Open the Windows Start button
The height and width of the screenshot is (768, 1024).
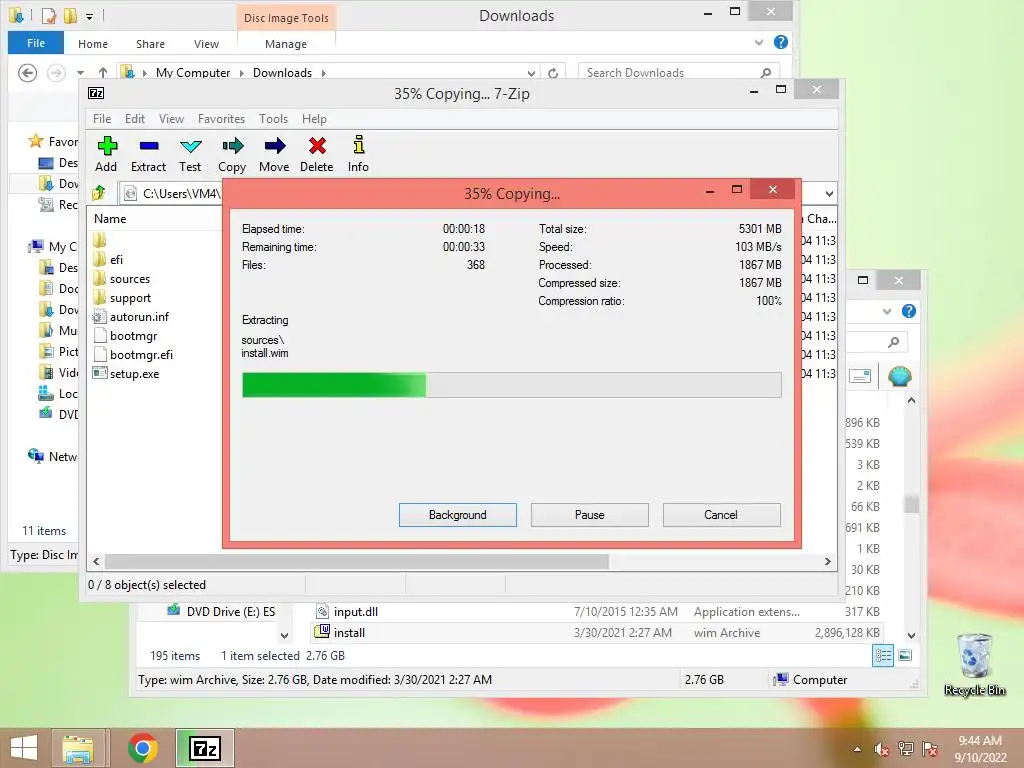pos(24,748)
